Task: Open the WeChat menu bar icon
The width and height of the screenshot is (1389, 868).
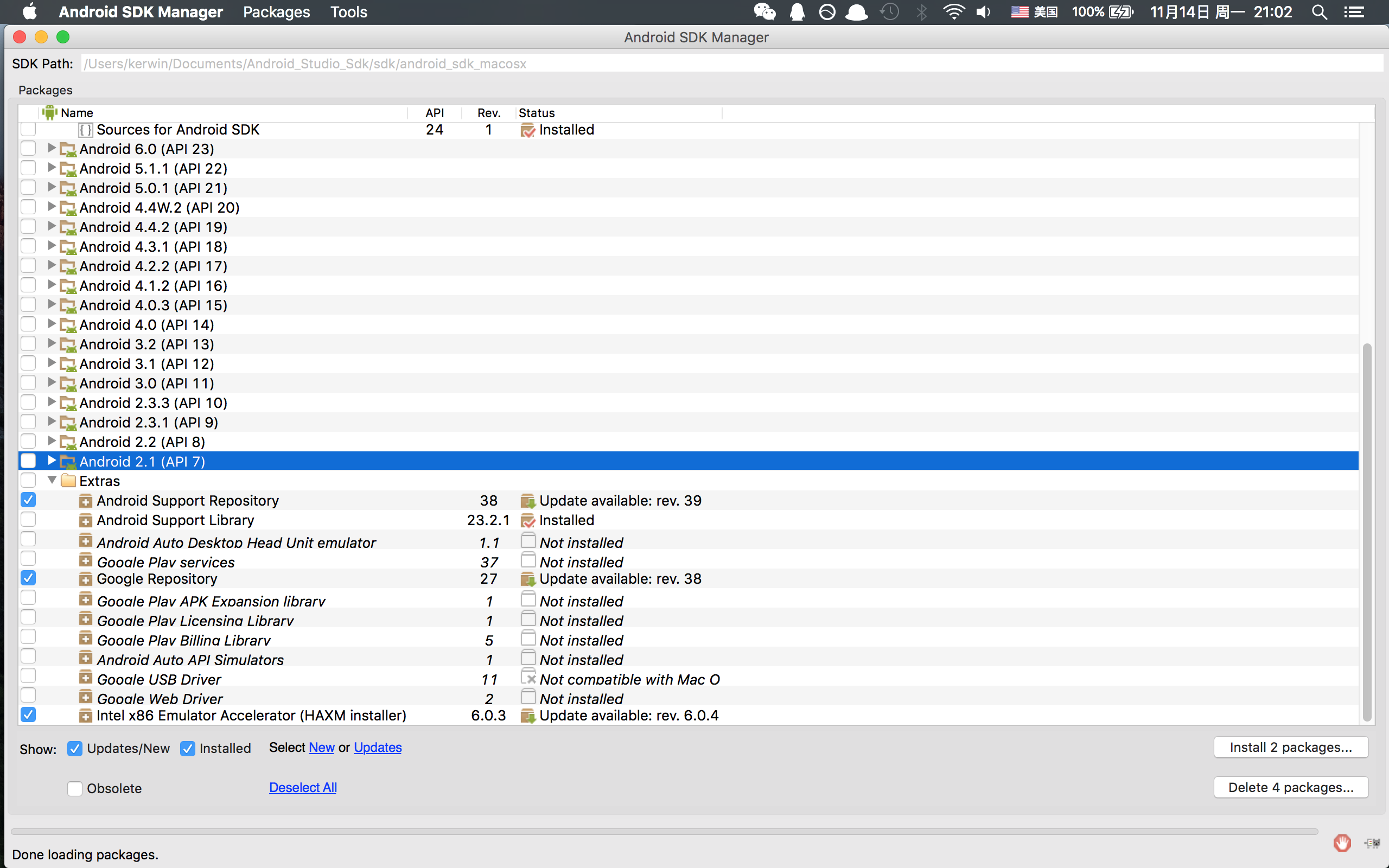Action: point(764,12)
